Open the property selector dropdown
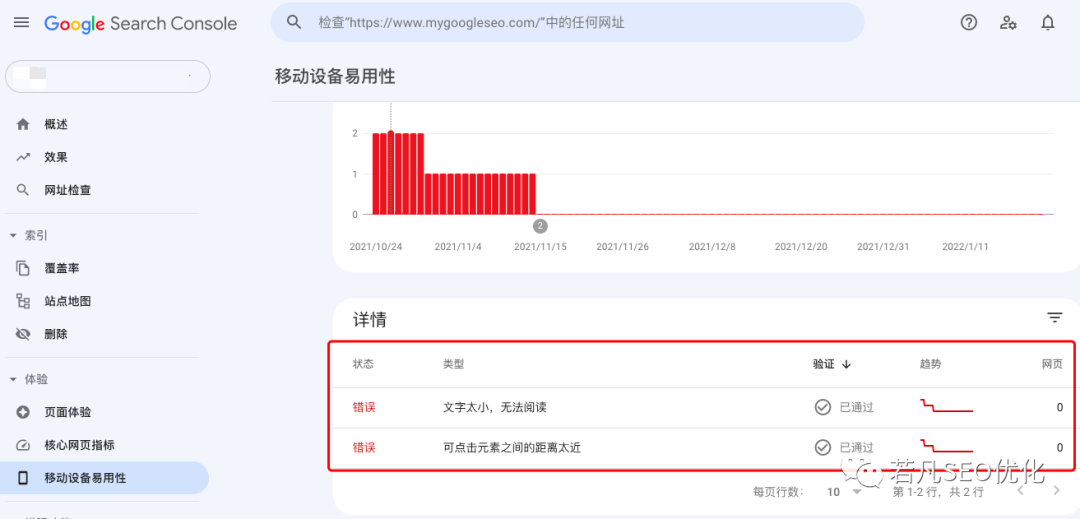 [107, 76]
